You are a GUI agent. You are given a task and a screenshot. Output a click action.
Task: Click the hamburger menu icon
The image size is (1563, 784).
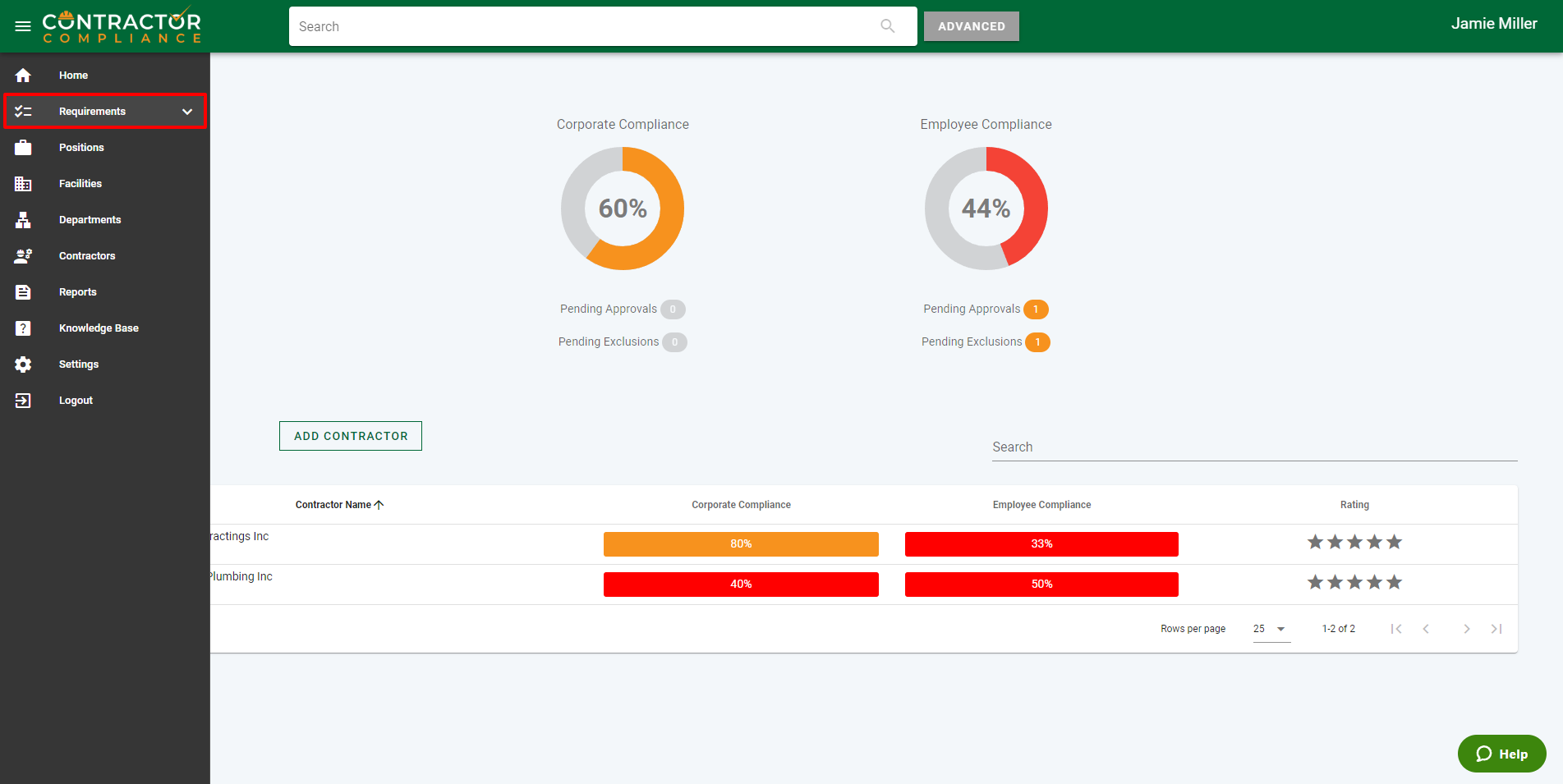point(23,26)
